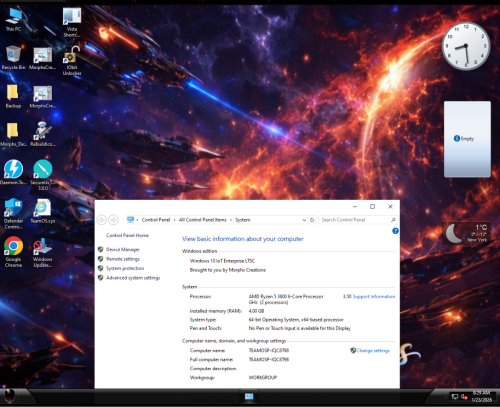This screenshot has height=407, width=500.
Task: Select All Control Panel Items breadcrumb
Action: point(203,220)
